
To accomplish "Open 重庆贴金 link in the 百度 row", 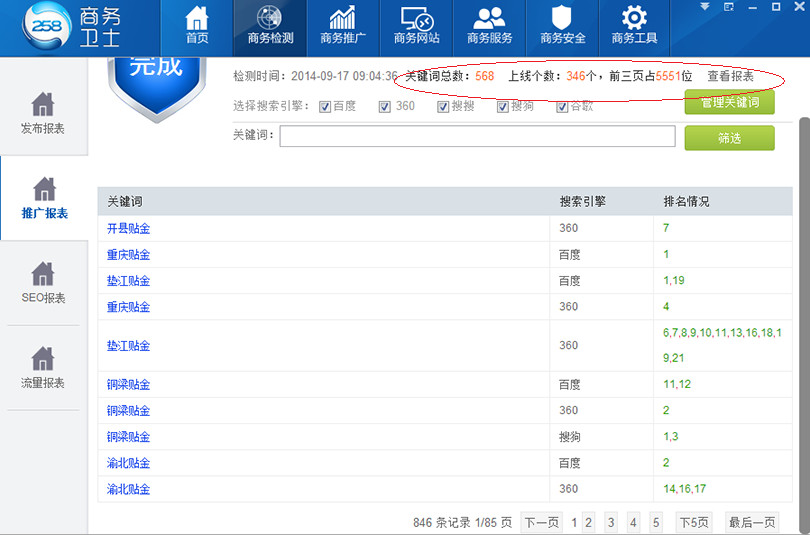I will coord(128,255).
